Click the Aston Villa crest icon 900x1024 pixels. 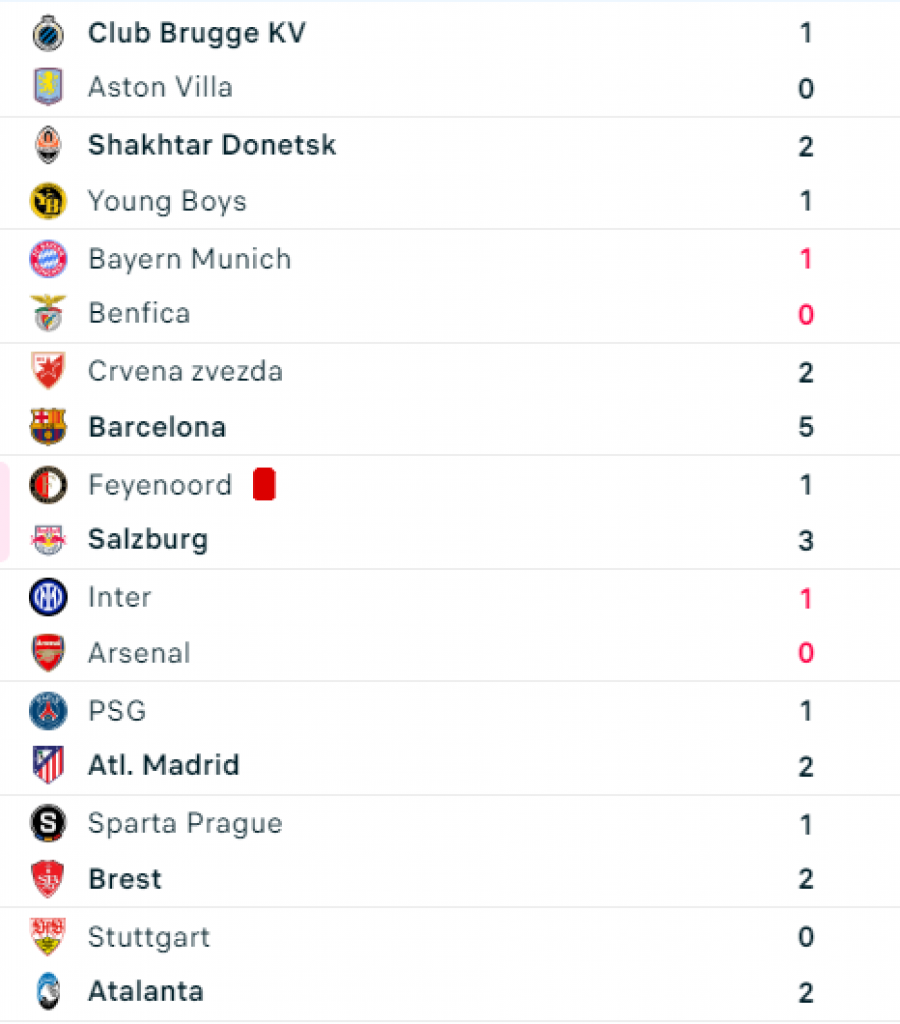tap(48, 87)
